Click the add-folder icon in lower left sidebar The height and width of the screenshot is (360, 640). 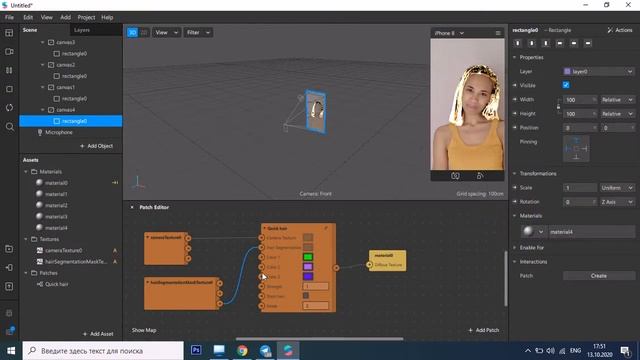[x=9, y=249]
